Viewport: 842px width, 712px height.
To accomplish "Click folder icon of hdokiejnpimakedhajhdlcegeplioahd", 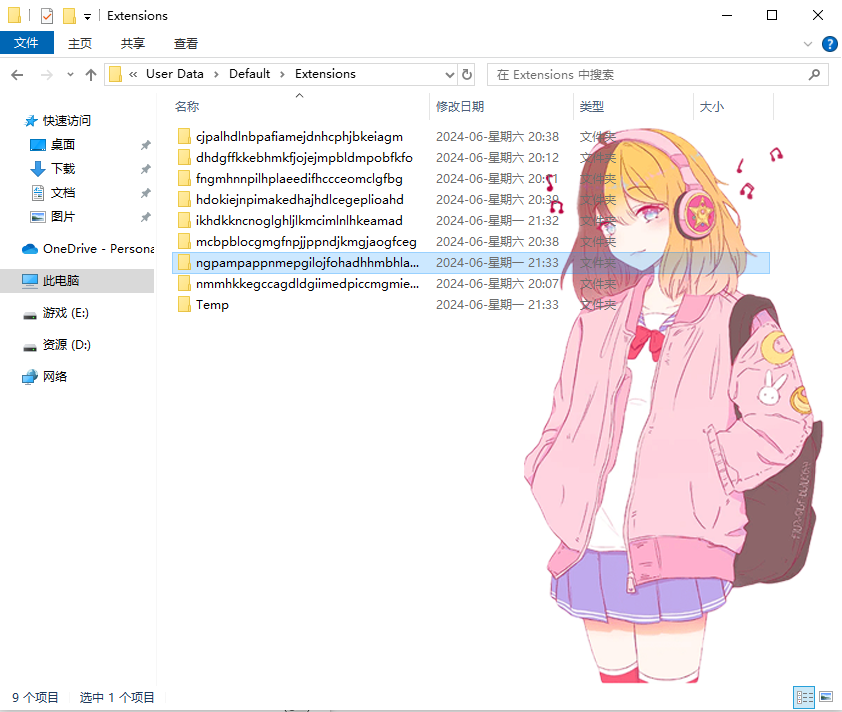I will 184,199.
